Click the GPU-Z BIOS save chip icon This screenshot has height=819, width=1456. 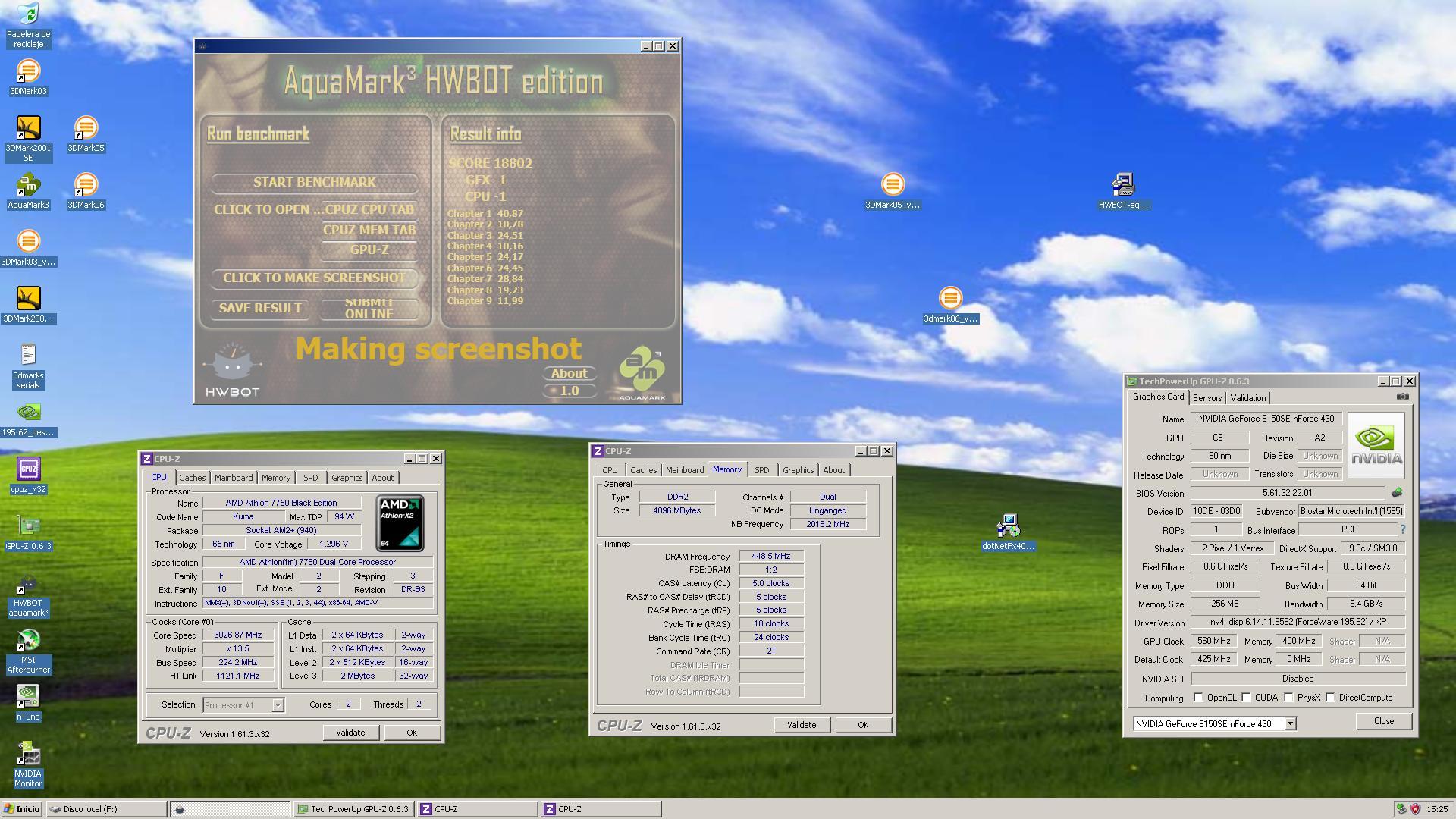click(x=1397, y=493)
